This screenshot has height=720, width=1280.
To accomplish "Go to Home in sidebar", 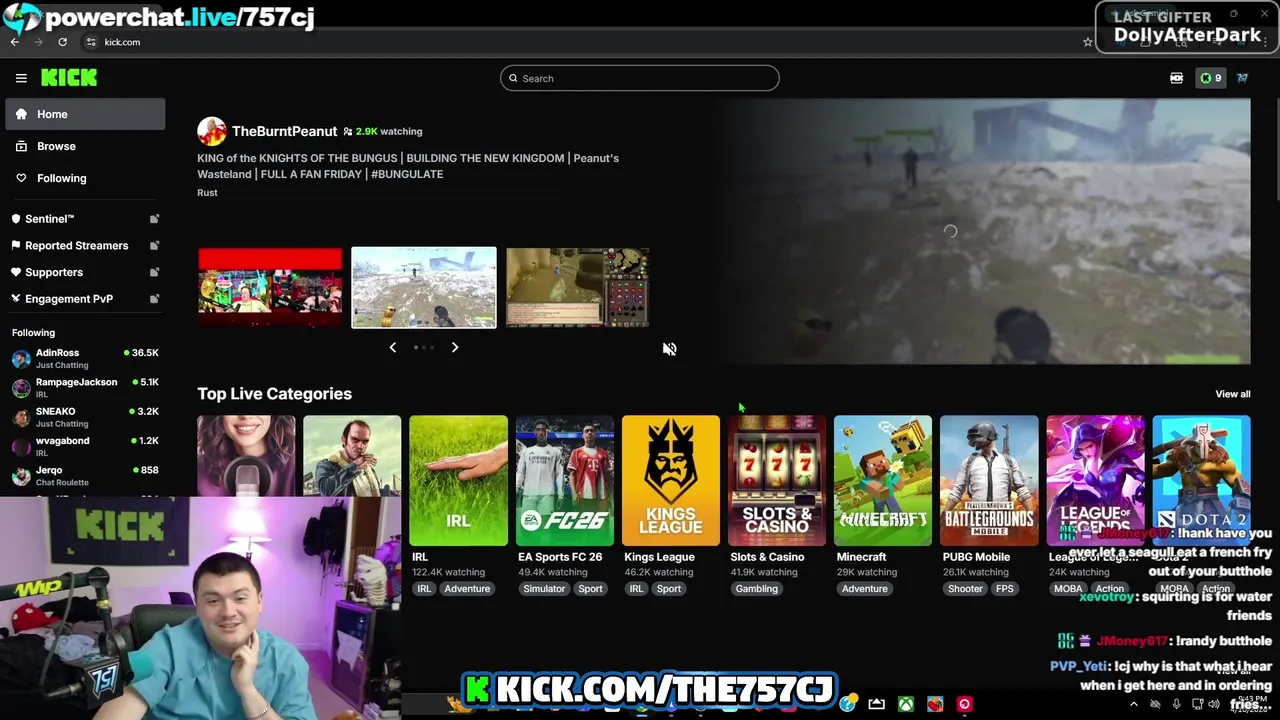I will (85, 114).
